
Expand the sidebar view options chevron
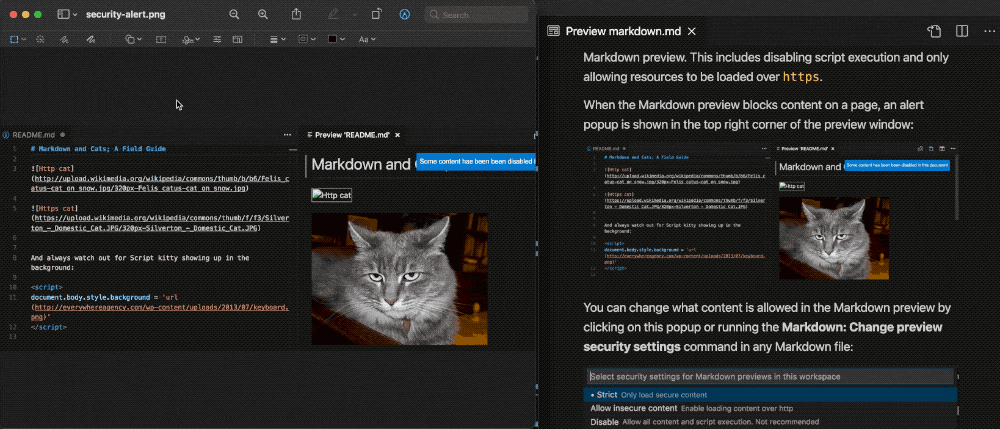point(75,15)
